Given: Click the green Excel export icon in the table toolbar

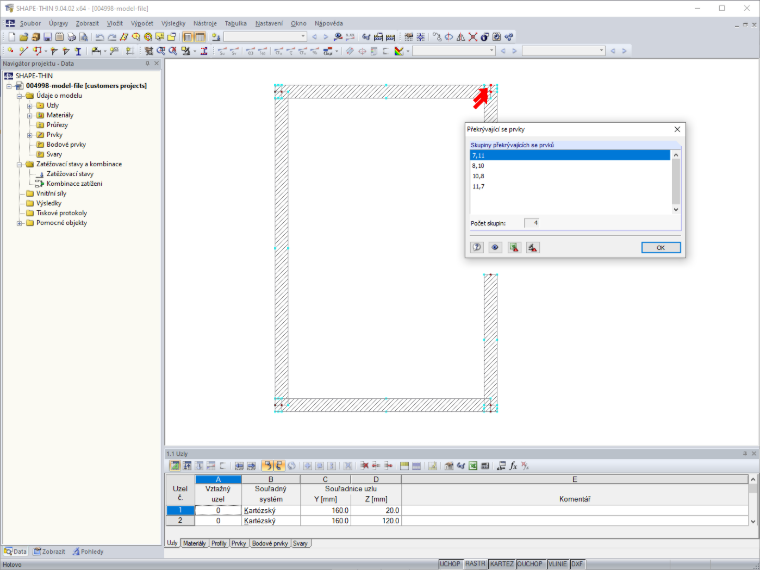Looking at the screenshot, I should pyautogui.click(x=473, y=466).
